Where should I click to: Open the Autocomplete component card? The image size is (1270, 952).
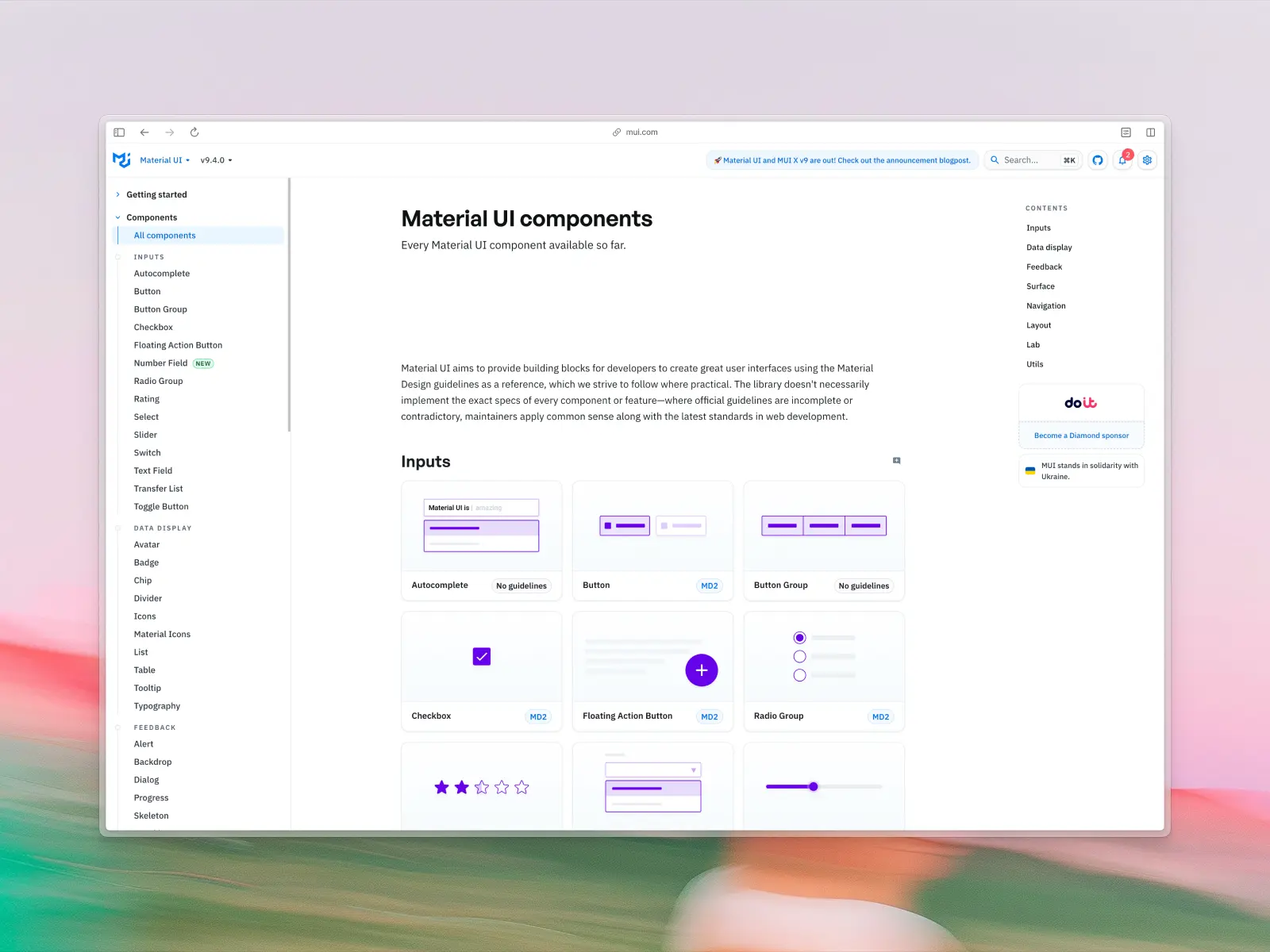[482, 541]
